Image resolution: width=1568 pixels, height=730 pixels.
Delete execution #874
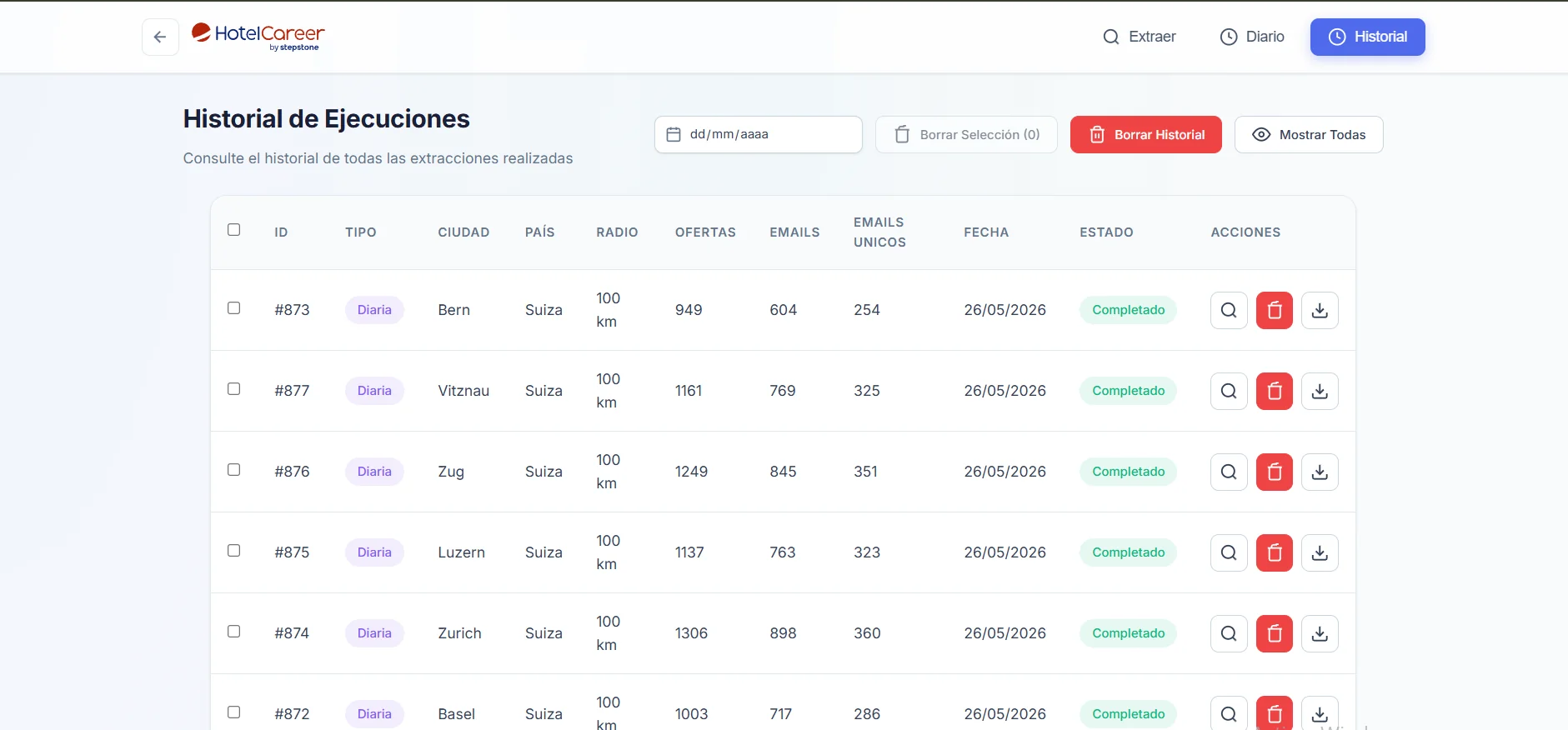(1275, 633)
